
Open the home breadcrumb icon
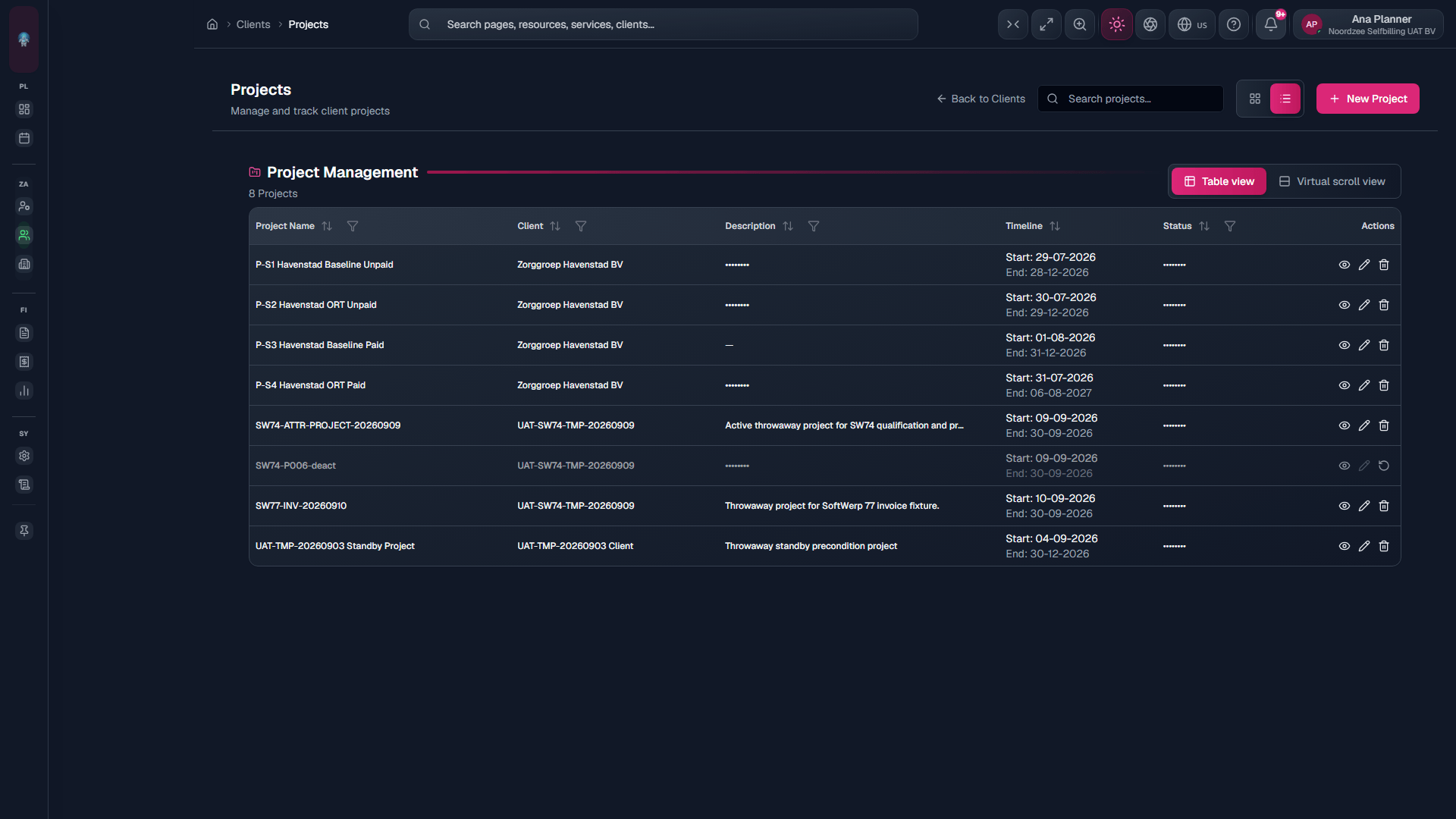coord(212,24)
